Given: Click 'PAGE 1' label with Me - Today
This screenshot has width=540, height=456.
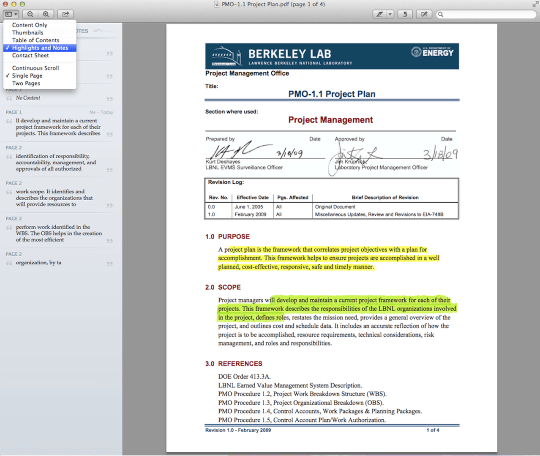Looking at the screenshot, I should 14,112.
